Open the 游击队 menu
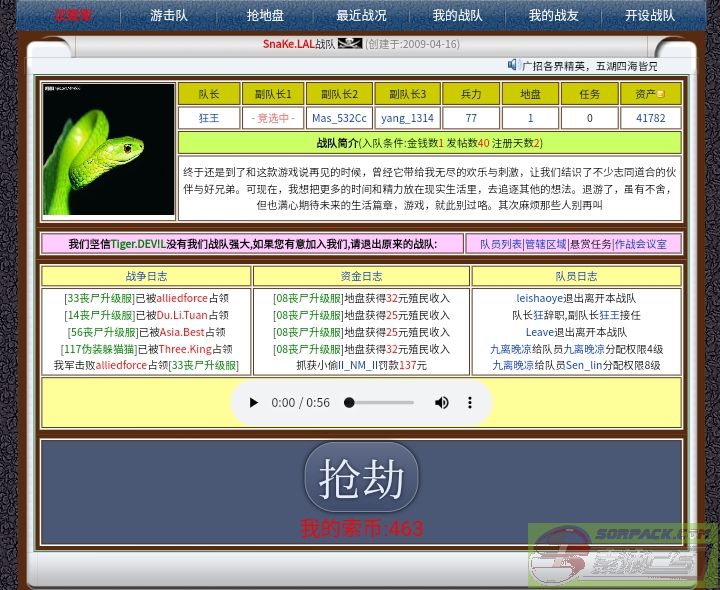The width and height of the screenshot is (720, 590). pos(168,16)
